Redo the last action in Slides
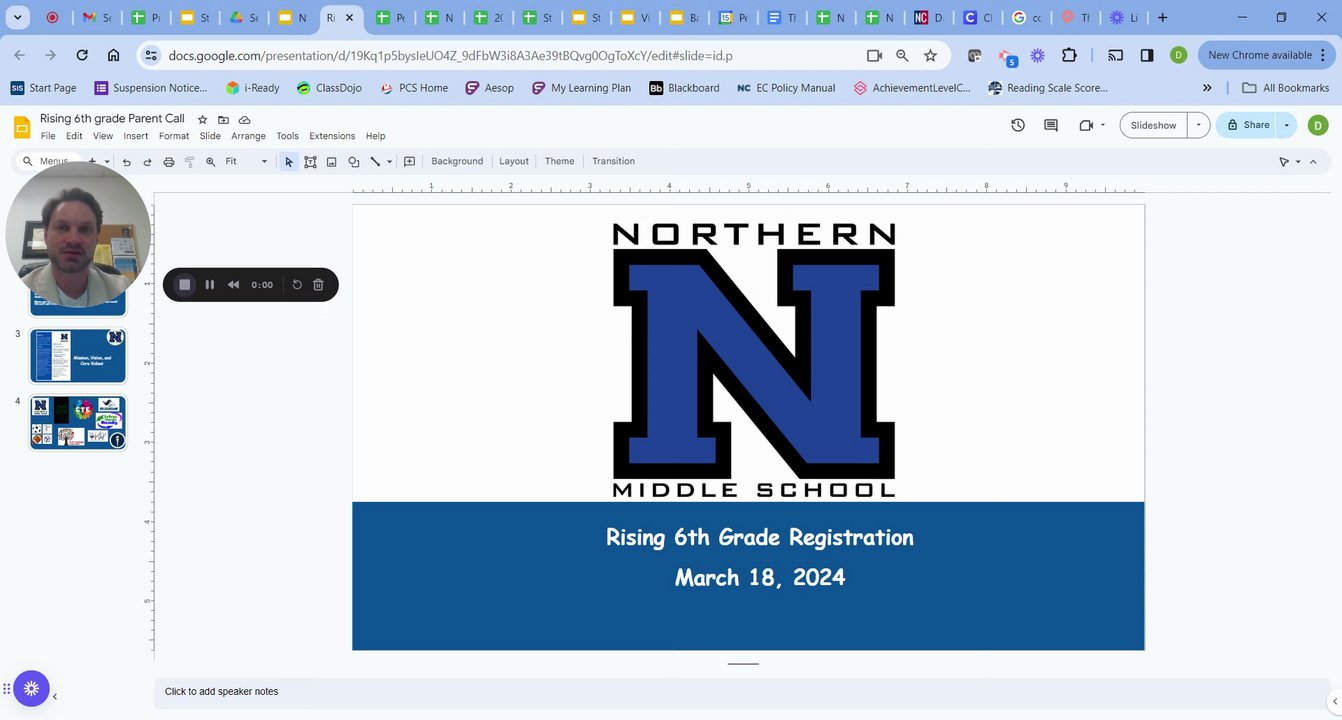Viewport: 1342px width, 720px height. pos(147,161)
